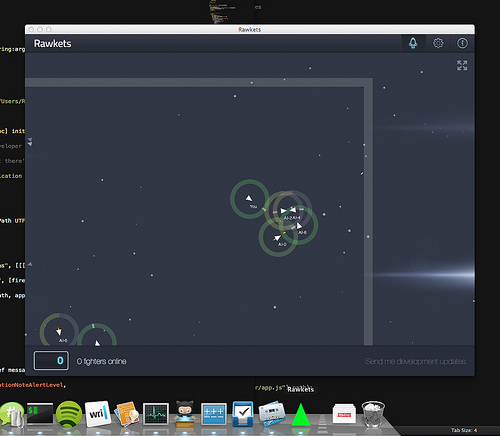Click the score counter box showing 0
The image size is (500, 436).
point(51,361)
